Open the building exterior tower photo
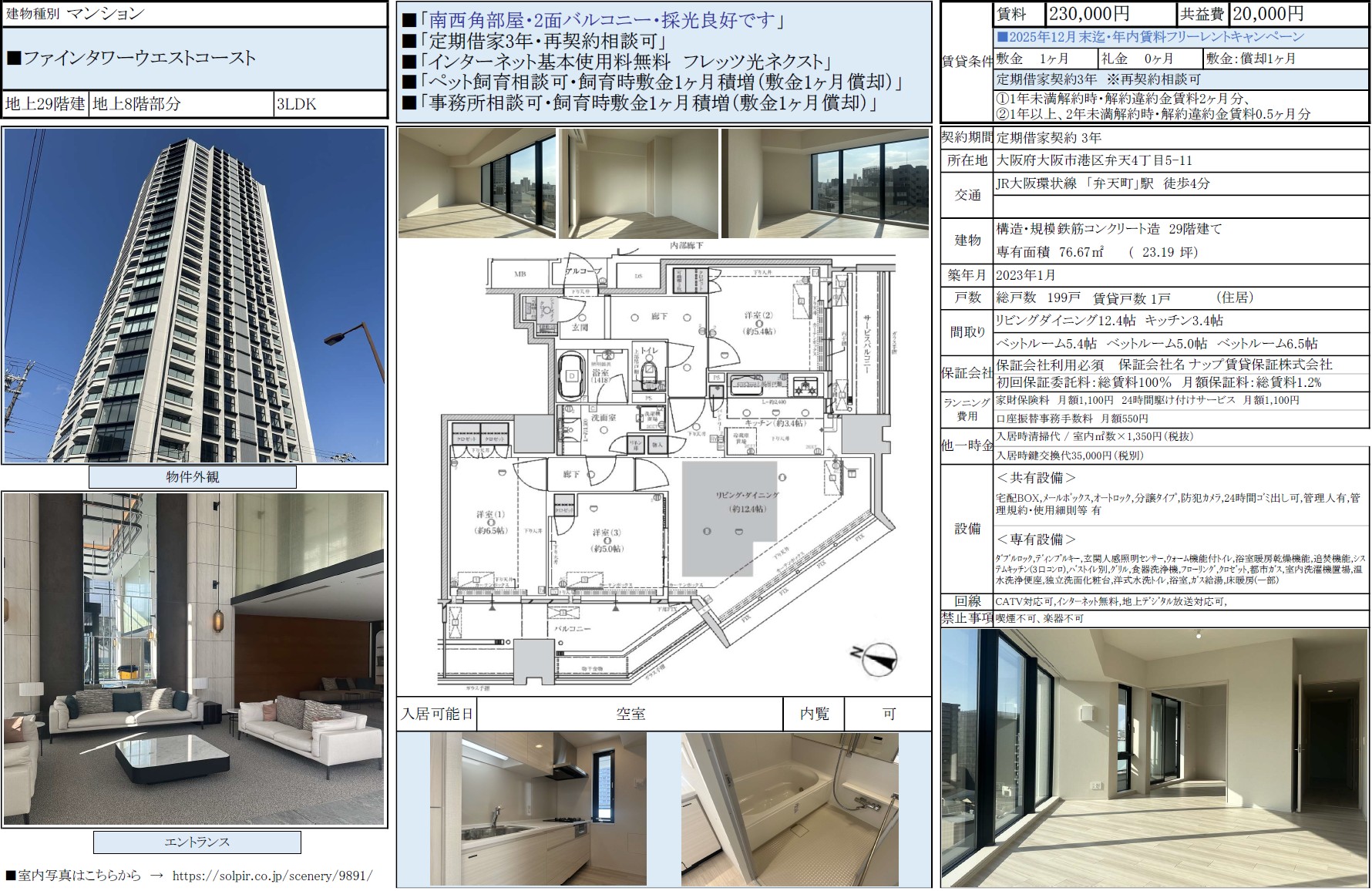 pyautogui.click(x=194, y=295)
